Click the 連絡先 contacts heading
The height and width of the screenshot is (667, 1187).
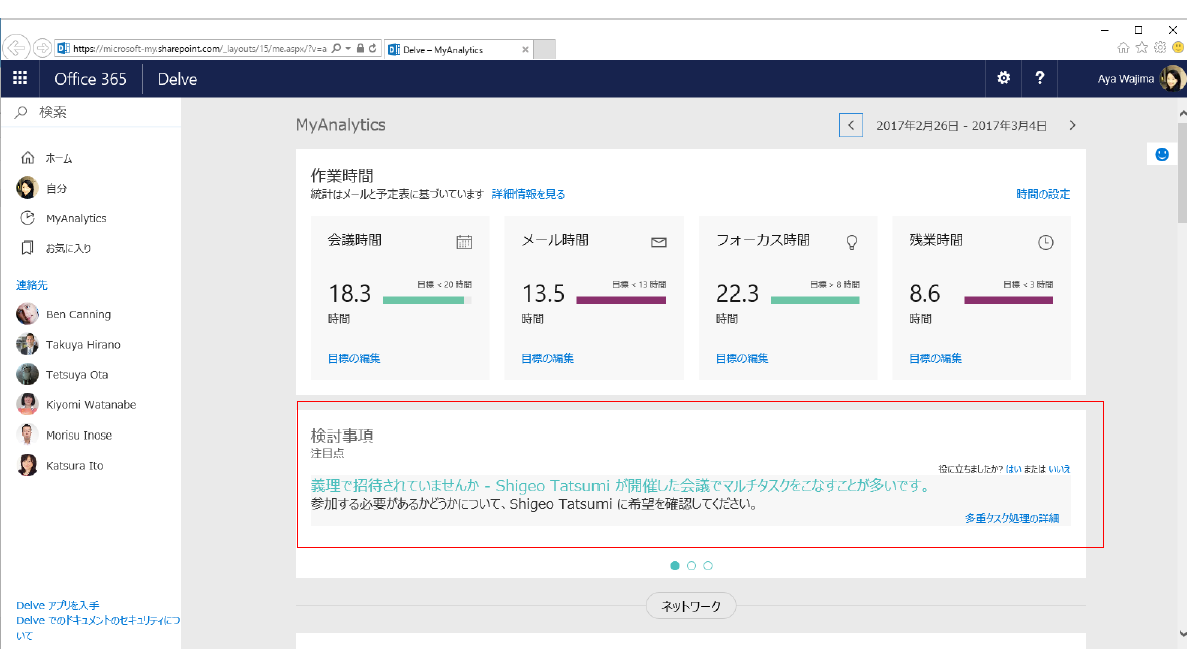32,285
